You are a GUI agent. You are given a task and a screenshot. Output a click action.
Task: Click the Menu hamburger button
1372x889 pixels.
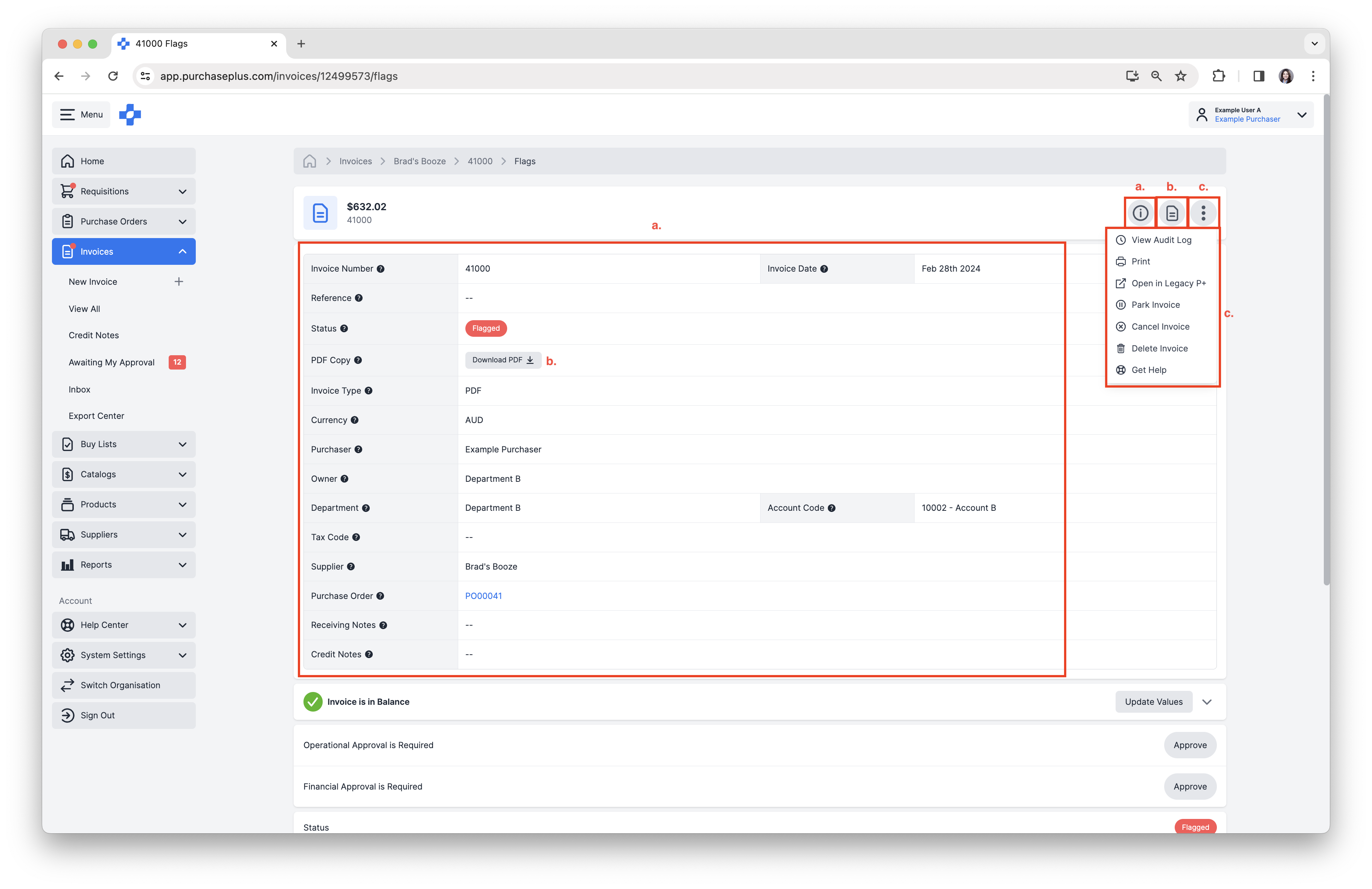pos(81,115)
